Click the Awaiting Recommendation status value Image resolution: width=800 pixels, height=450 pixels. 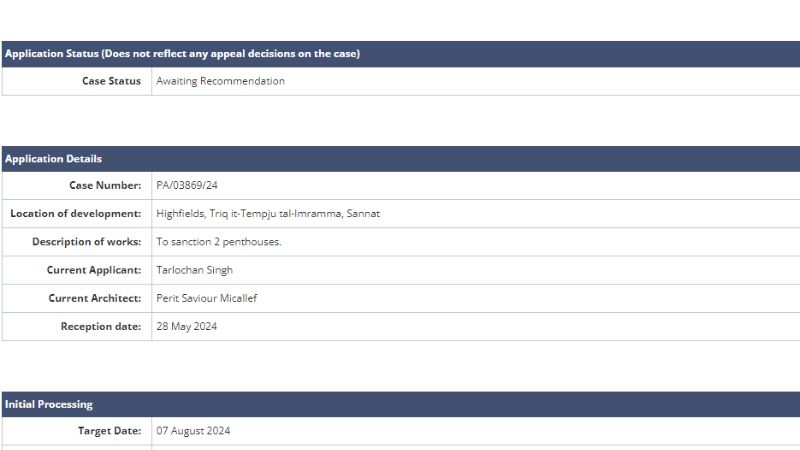(x=220, y=81)
